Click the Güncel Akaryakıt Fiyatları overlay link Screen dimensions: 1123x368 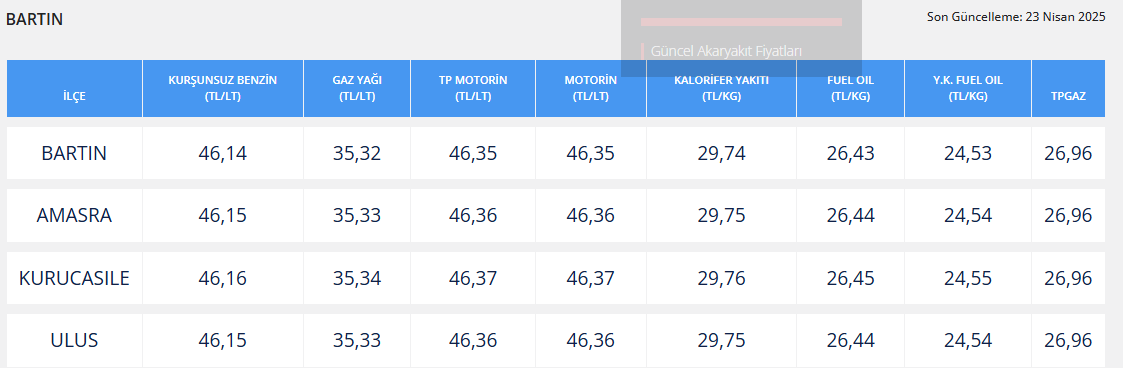[x=726, y=52]
